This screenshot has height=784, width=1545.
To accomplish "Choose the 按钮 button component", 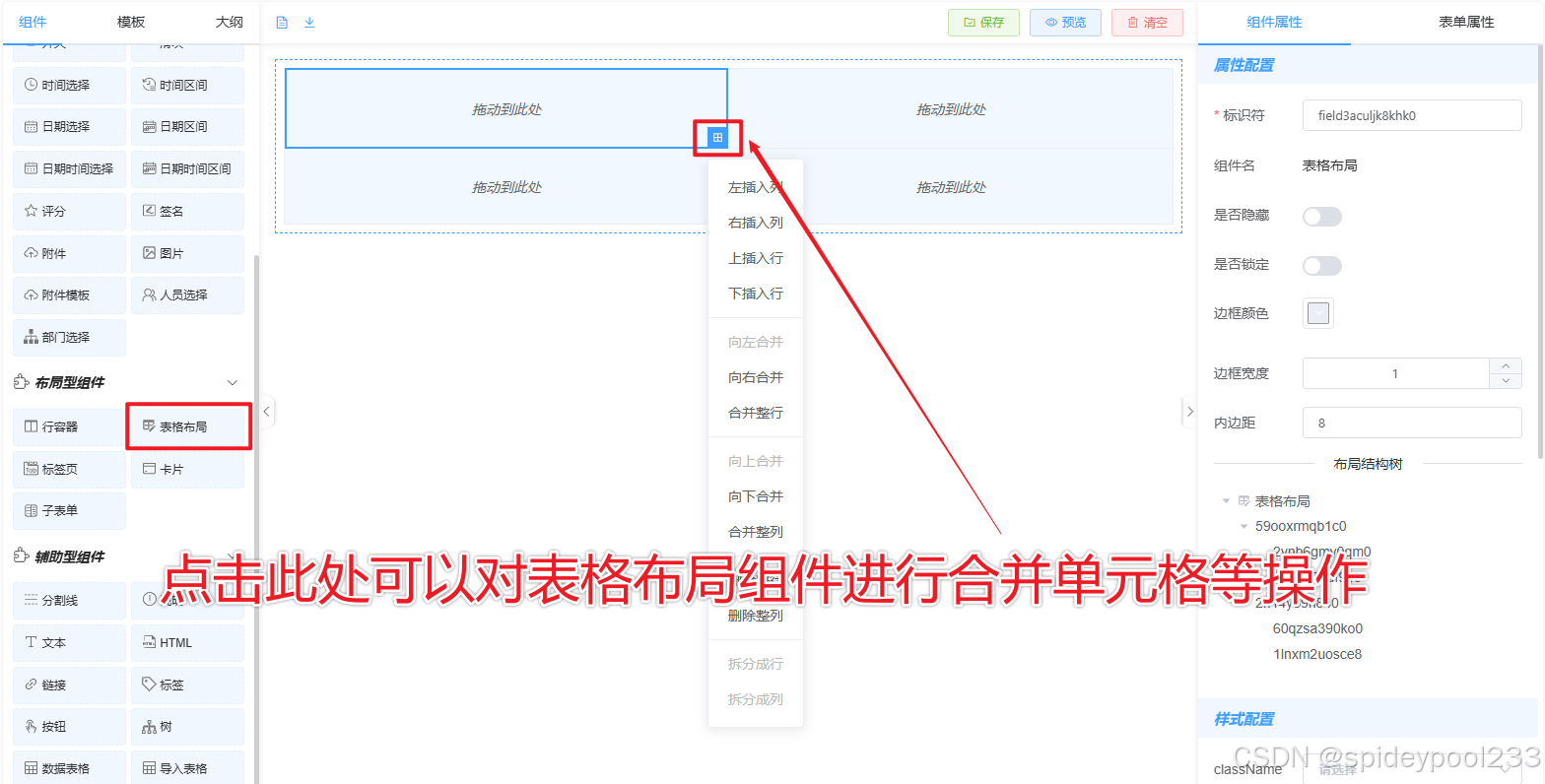I will [x=69, y=727].
